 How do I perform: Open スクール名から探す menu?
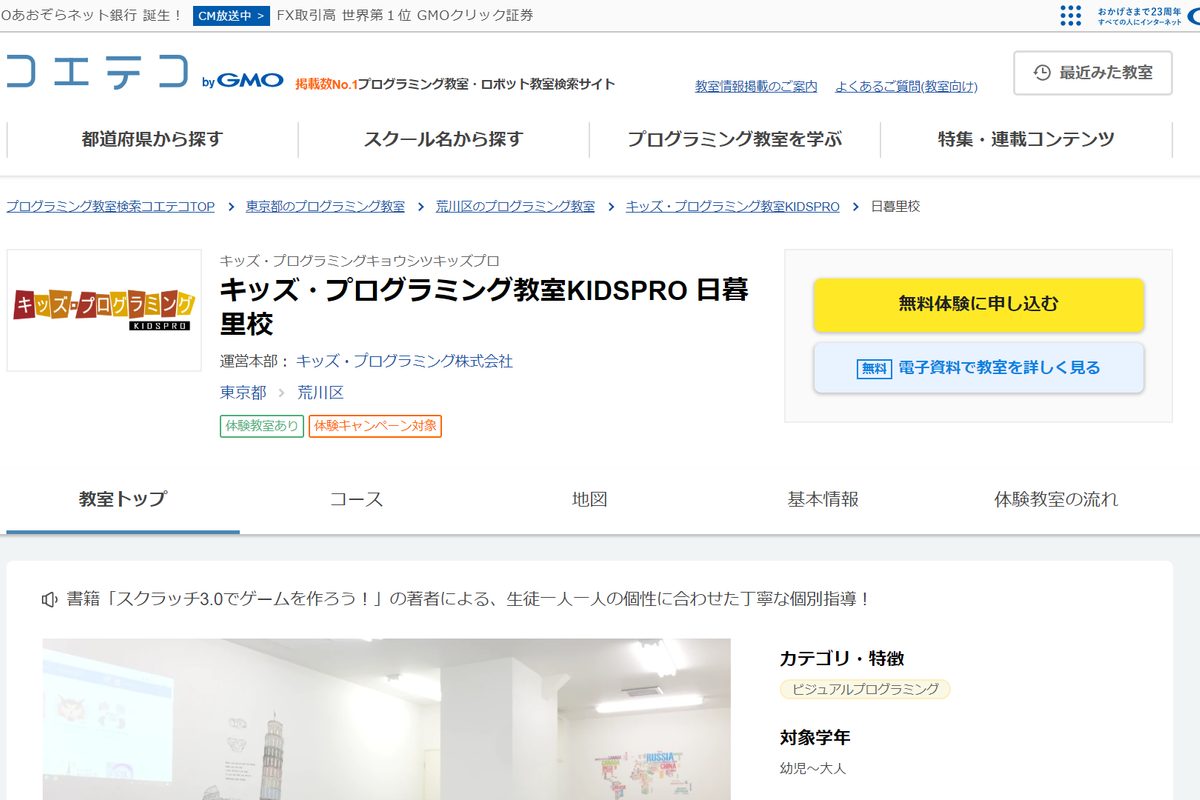(x=443, y=140)
